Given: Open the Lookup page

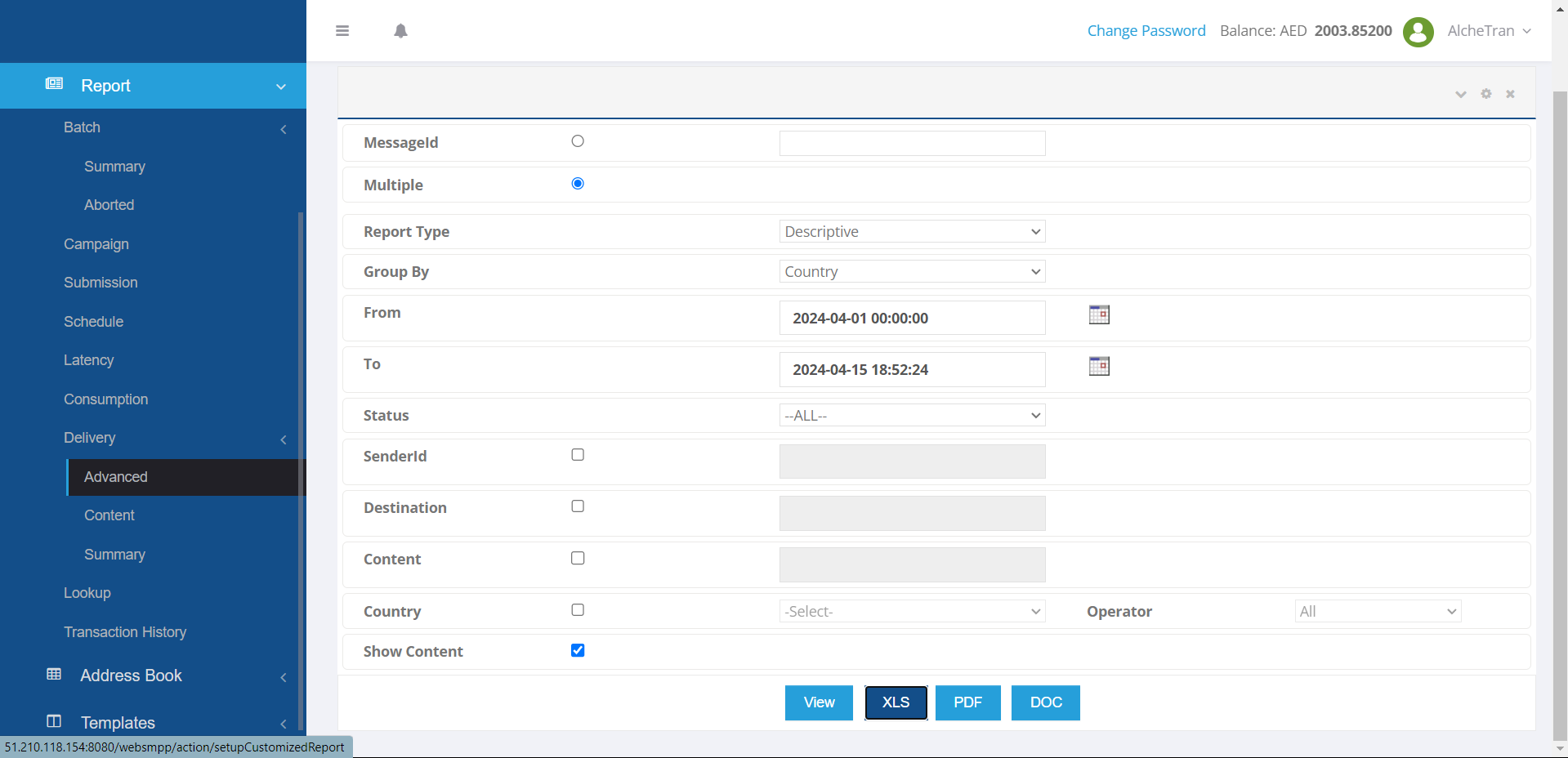Looking at the screenshot, I should [87, 593].
